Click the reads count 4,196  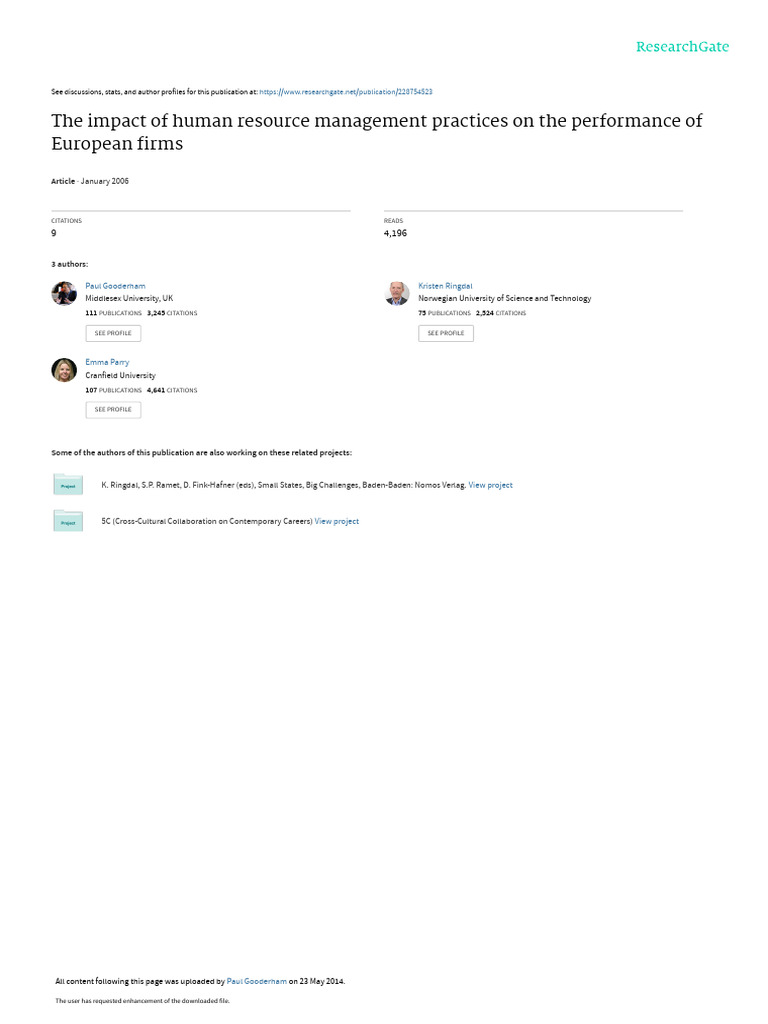(x=395, y=233)
